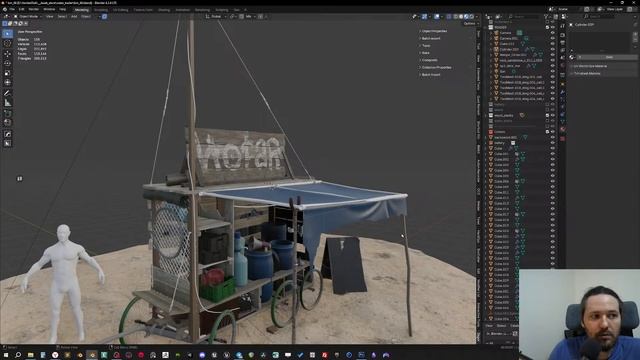Expand the Bake panel
Screen dimensions: 640x360
tap(424, 53)
